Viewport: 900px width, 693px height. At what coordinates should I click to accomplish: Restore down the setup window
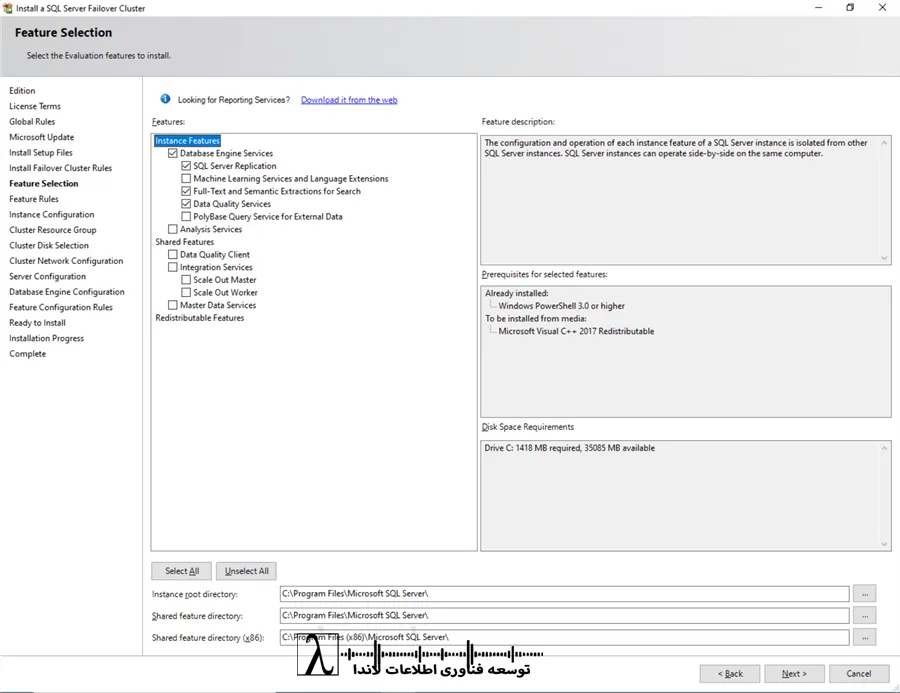tap(850, 7)
